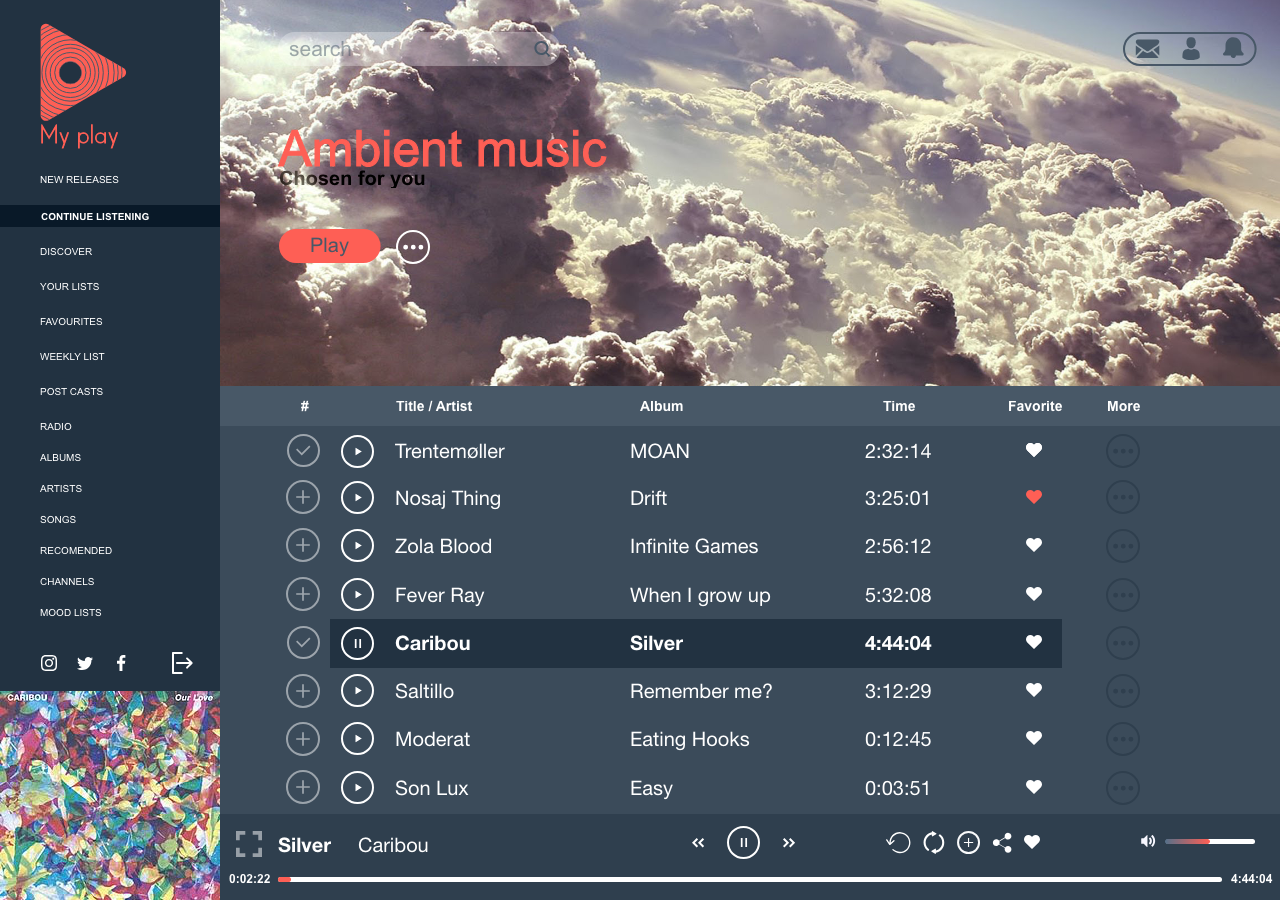Skip to previous track in player bar

click(698, 843)
